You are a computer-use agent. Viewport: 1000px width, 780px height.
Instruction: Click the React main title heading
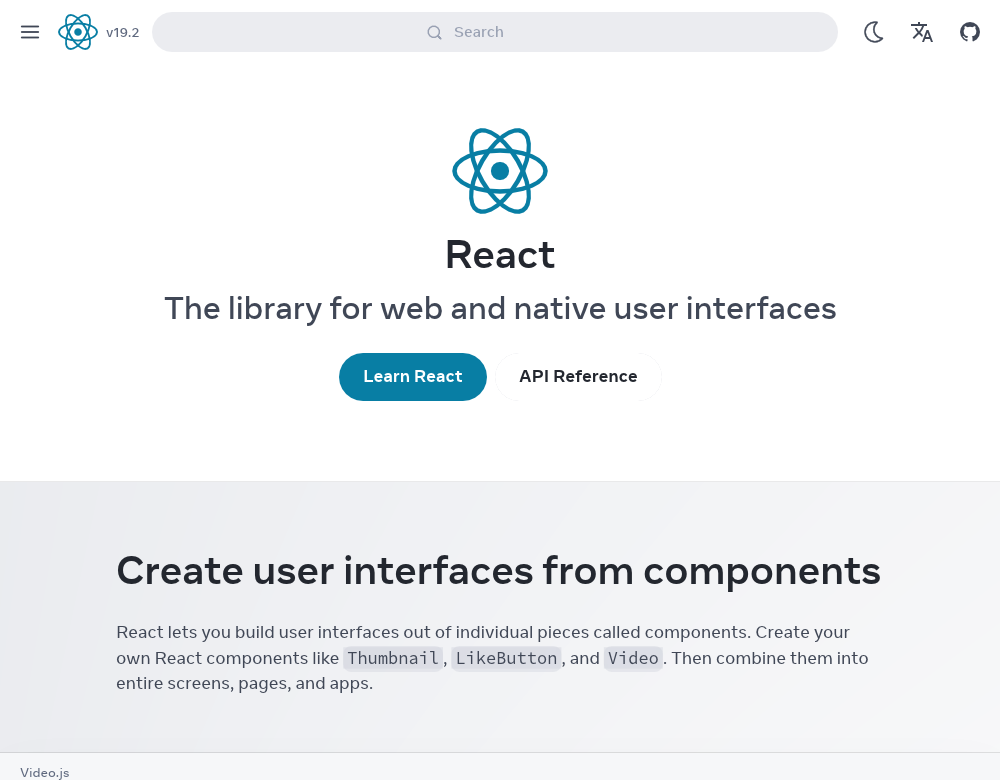click(500, 255)
